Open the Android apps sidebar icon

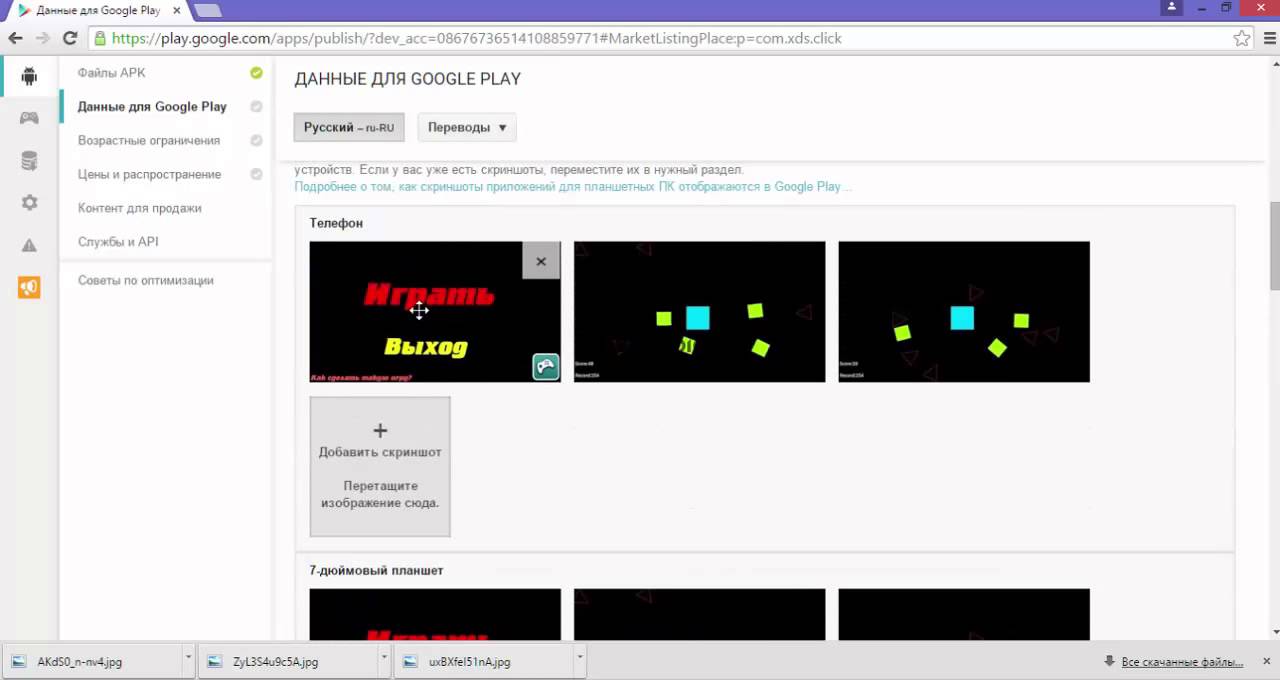pyautogui.click(x=29, y=76)
